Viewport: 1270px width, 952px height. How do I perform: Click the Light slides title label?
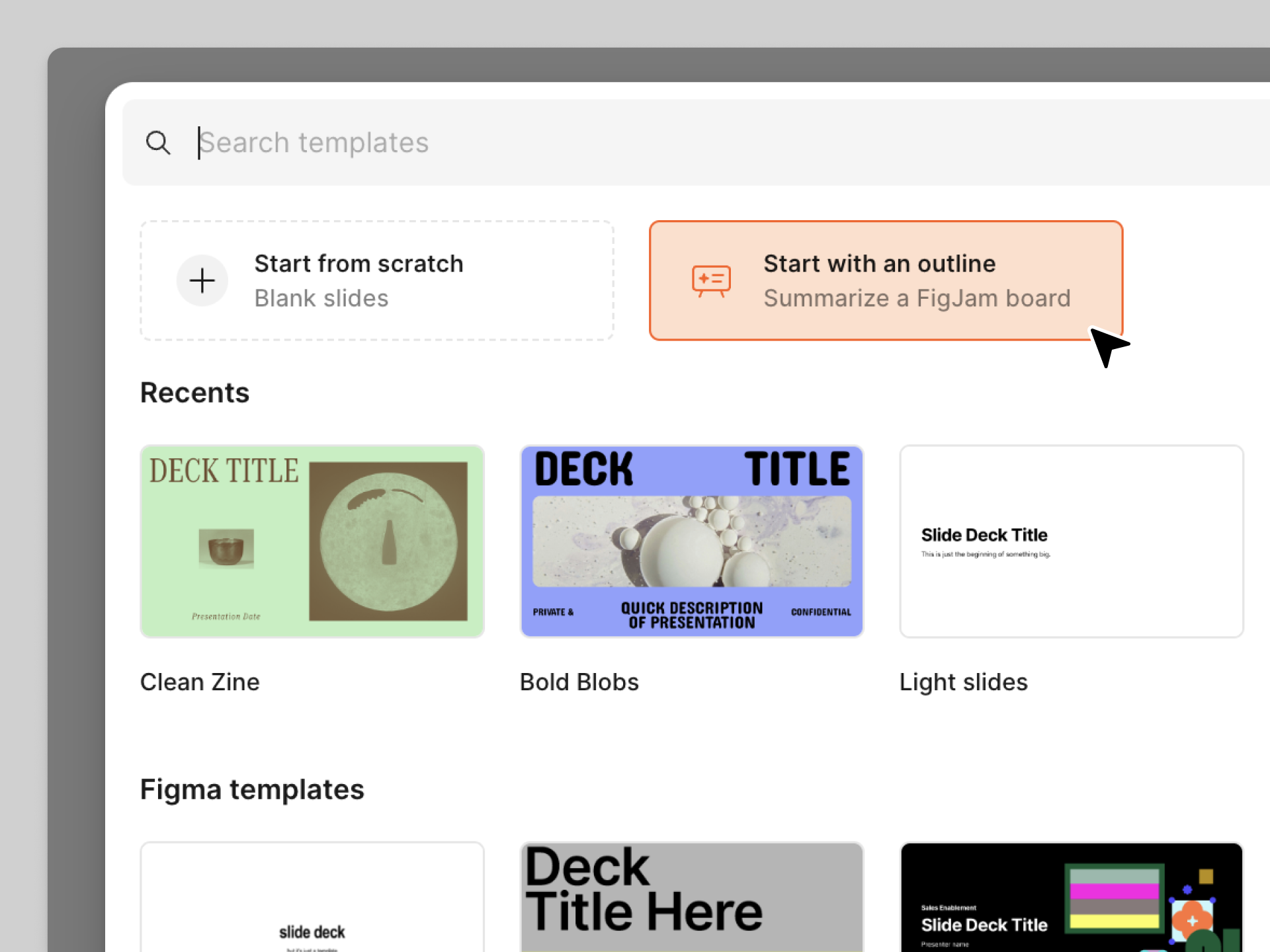click(x=963, y=682)
